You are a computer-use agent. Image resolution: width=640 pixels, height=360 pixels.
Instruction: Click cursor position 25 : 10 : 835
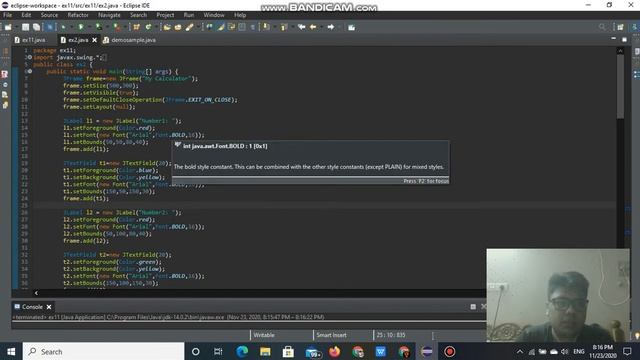pos(391,335)
